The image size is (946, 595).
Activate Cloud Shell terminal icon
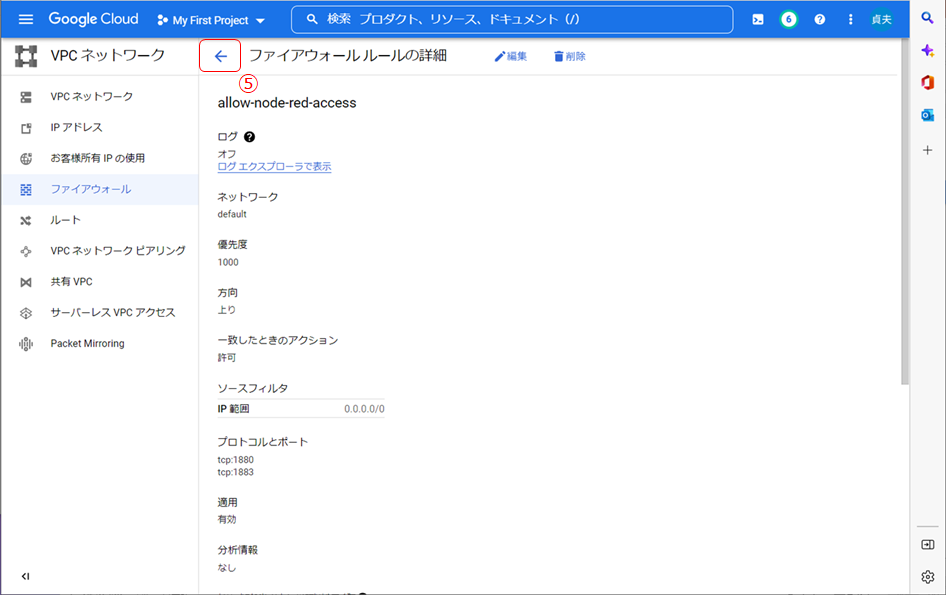[758, 20]
